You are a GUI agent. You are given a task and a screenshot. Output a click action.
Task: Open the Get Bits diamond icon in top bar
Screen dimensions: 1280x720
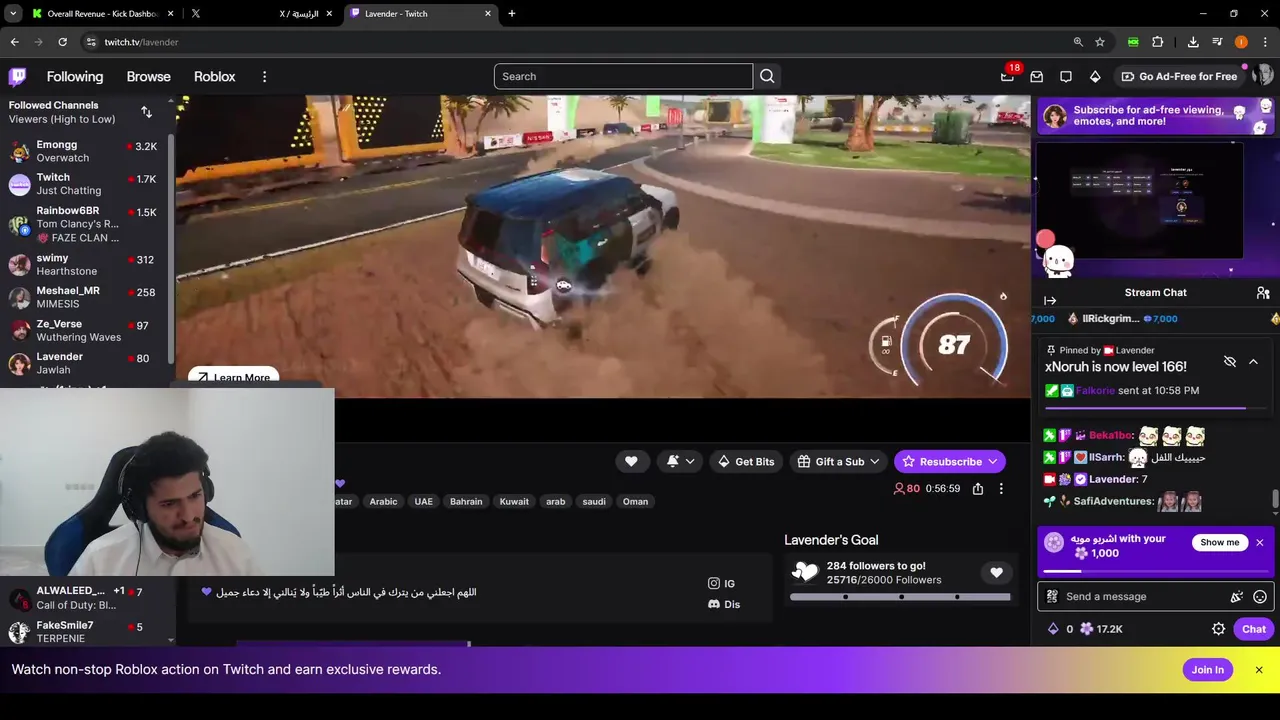point(1095,76)
